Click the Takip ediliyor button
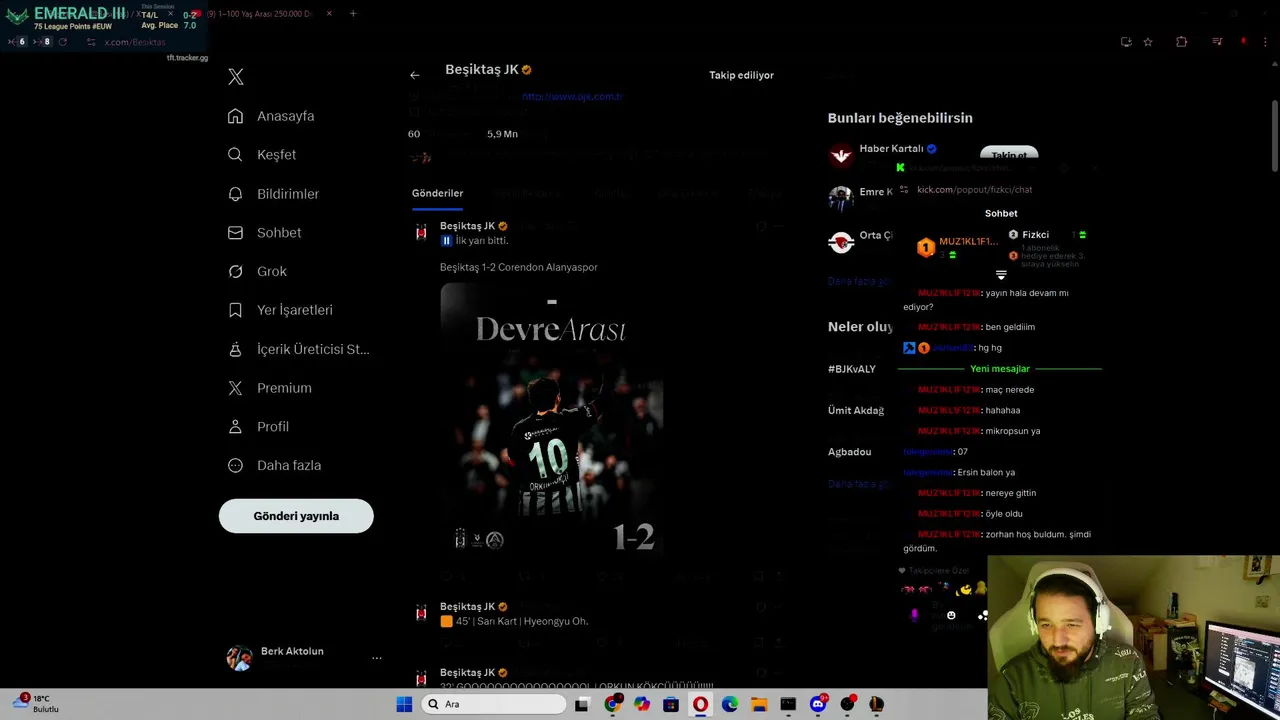This screenshot has width=1280, height=720. click(x=742, y=75)
